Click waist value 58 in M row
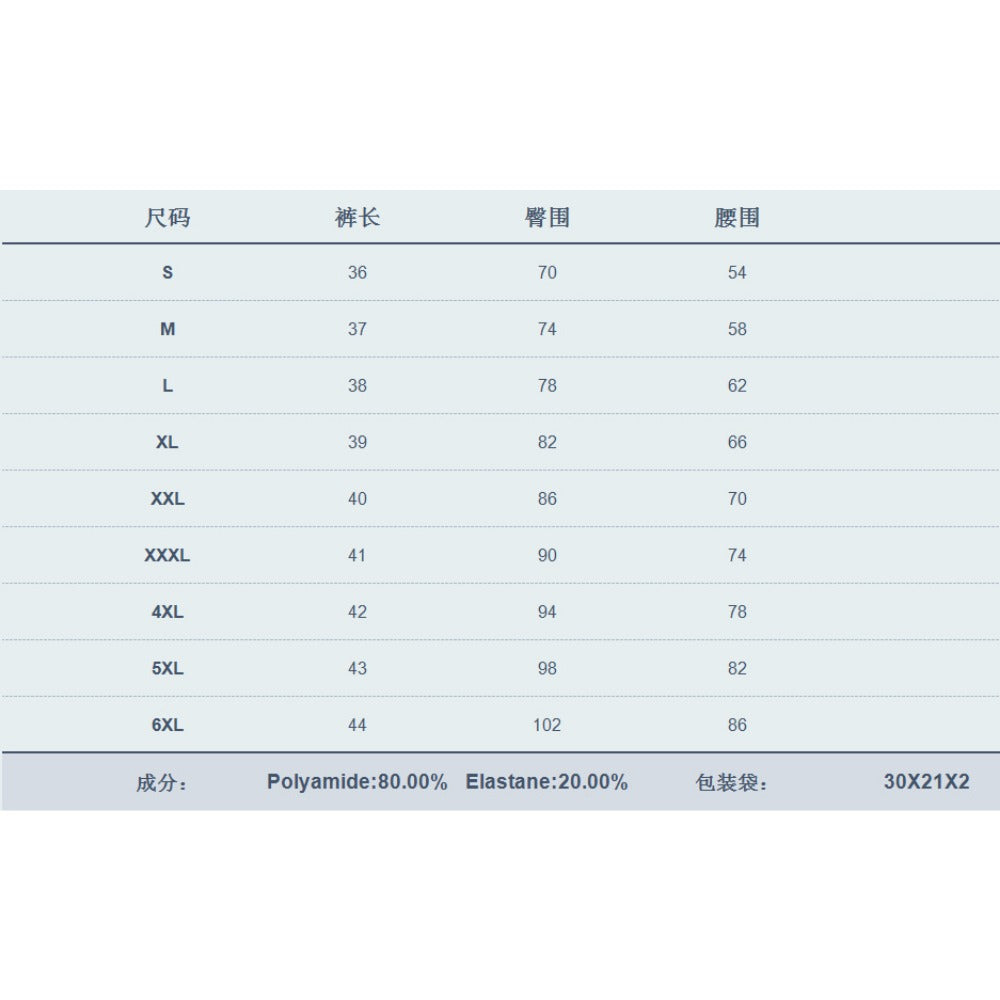The height and width of the screenshot is (1000, 1000). coord(737,329)
